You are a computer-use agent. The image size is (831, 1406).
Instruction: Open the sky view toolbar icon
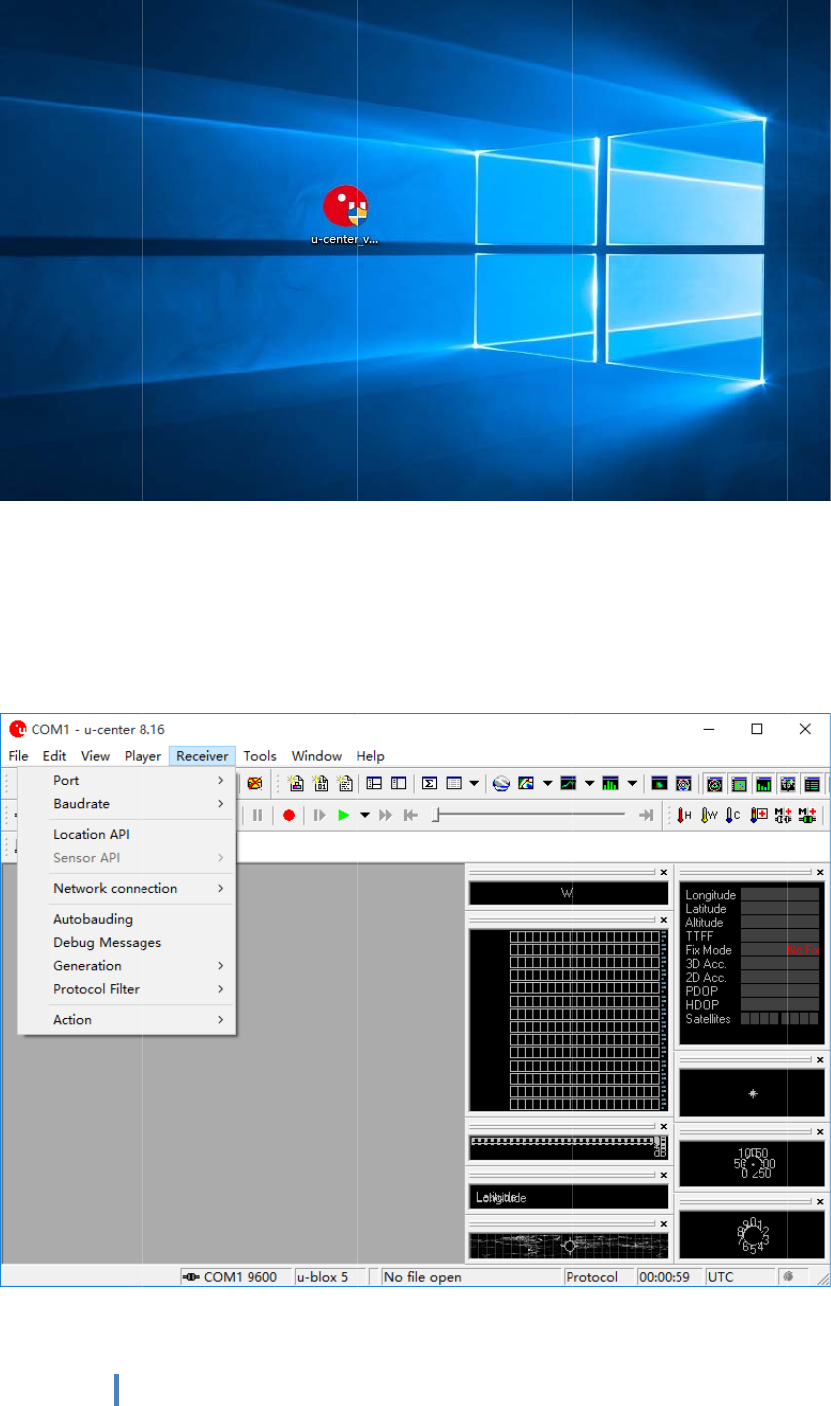(x=684, y=784)
